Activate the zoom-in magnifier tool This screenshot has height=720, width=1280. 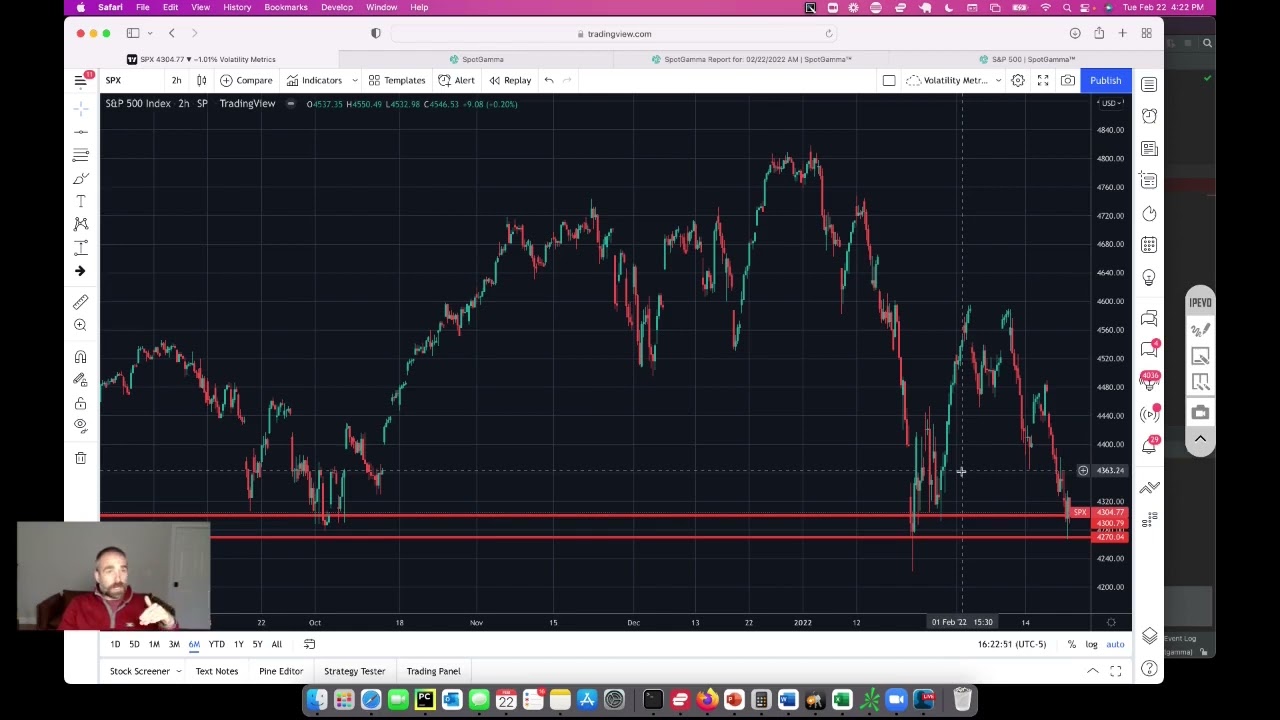81,325
